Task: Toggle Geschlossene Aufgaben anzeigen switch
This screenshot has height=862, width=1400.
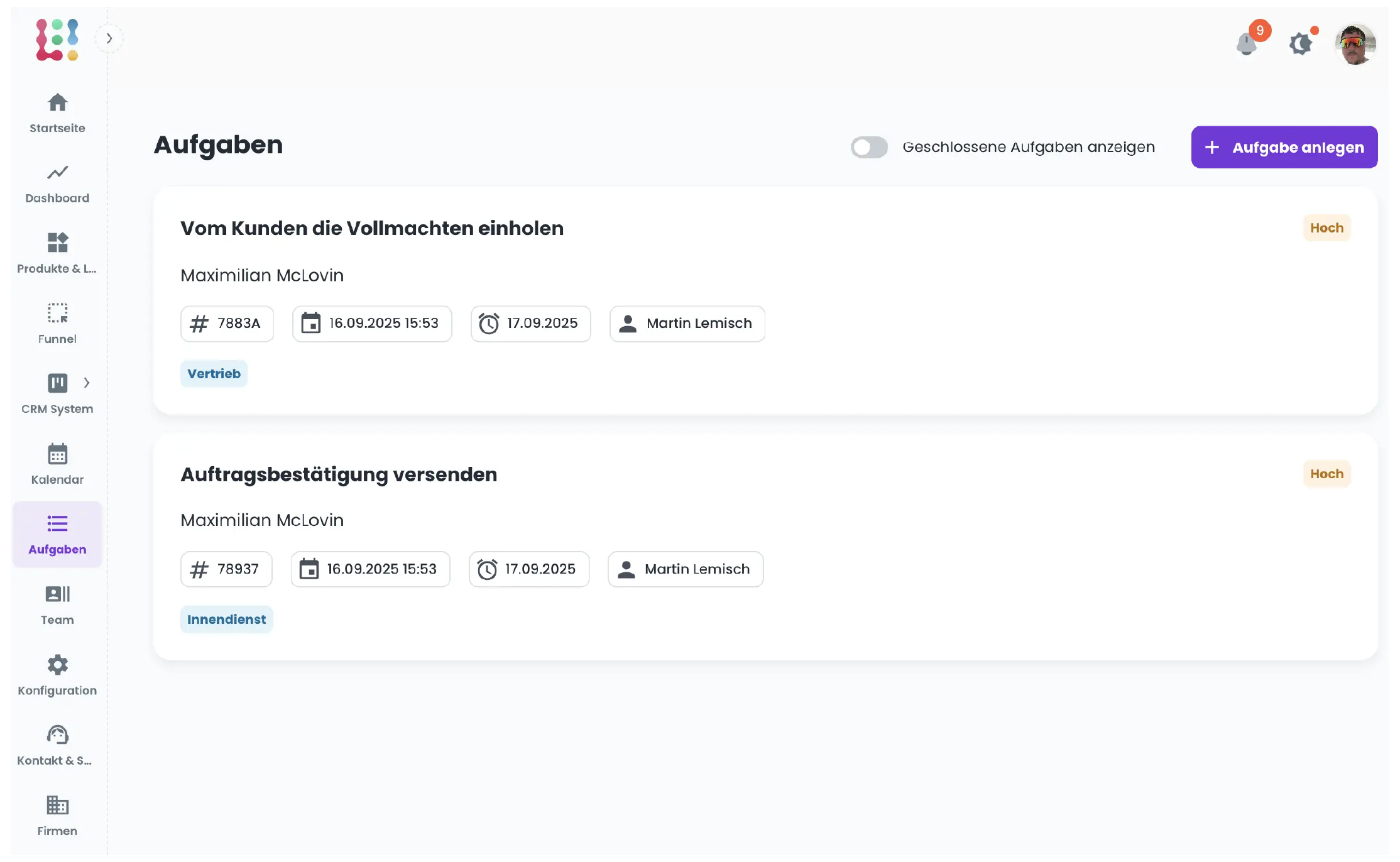Action: [x=869, y=148]
